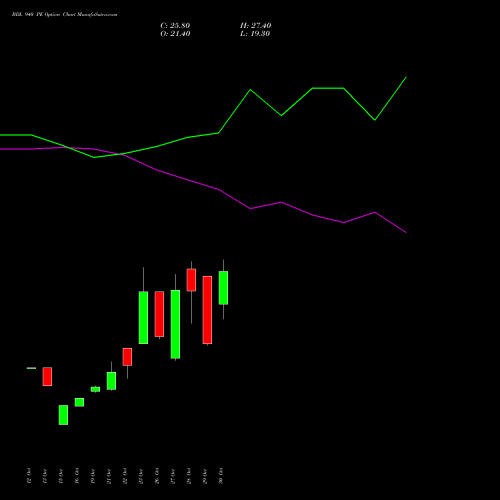The width and height of the screenshot is (500, 500).
Task: Click the tall green candle above 27 Oct
Action: [175, 324]
